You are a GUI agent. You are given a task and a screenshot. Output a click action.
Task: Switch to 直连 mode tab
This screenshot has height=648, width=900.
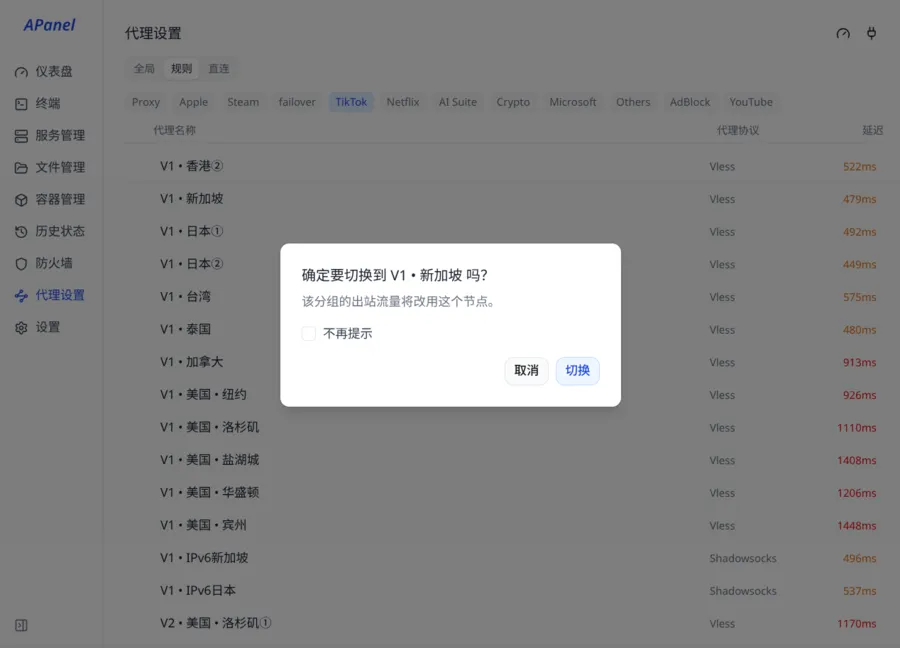(219, 68)
